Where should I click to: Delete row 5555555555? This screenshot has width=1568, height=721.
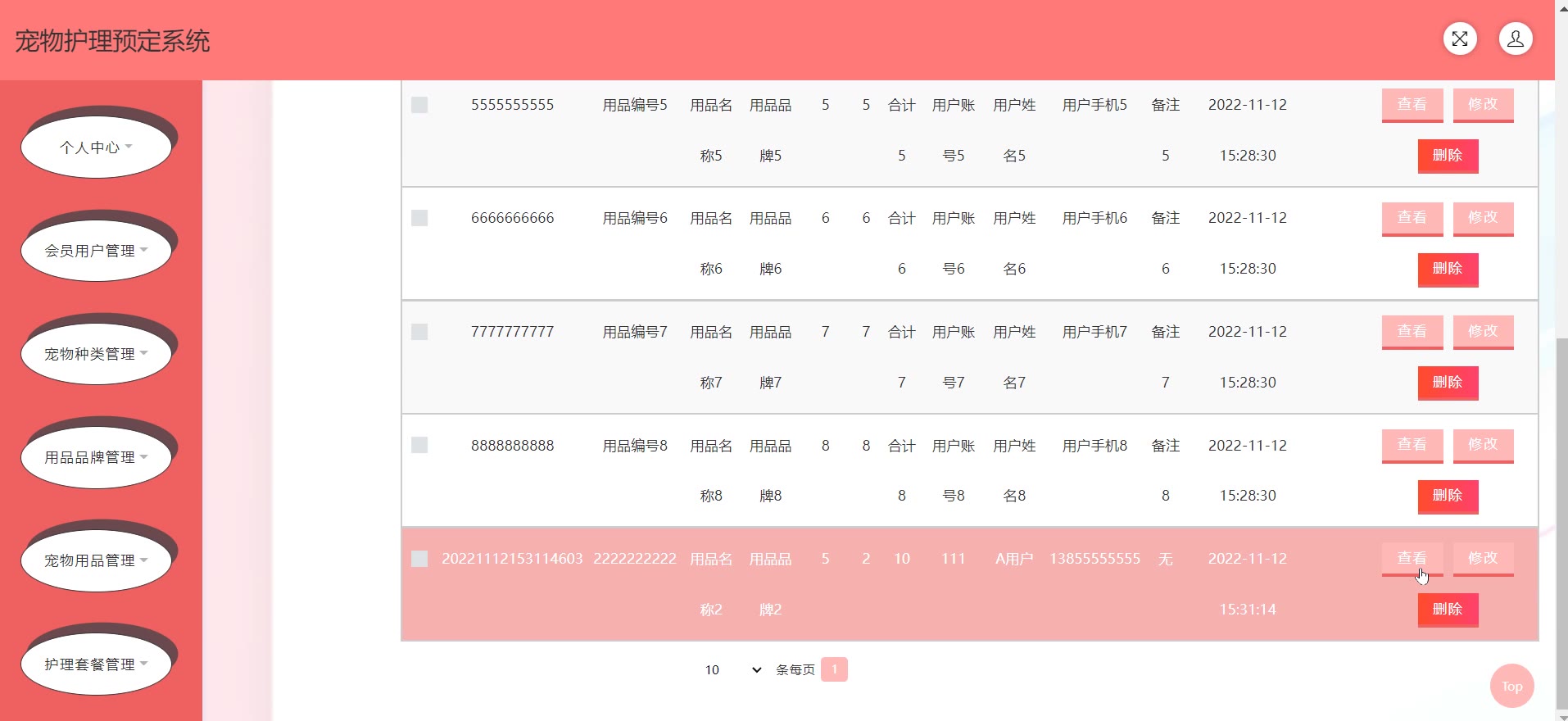[1448, 156]
